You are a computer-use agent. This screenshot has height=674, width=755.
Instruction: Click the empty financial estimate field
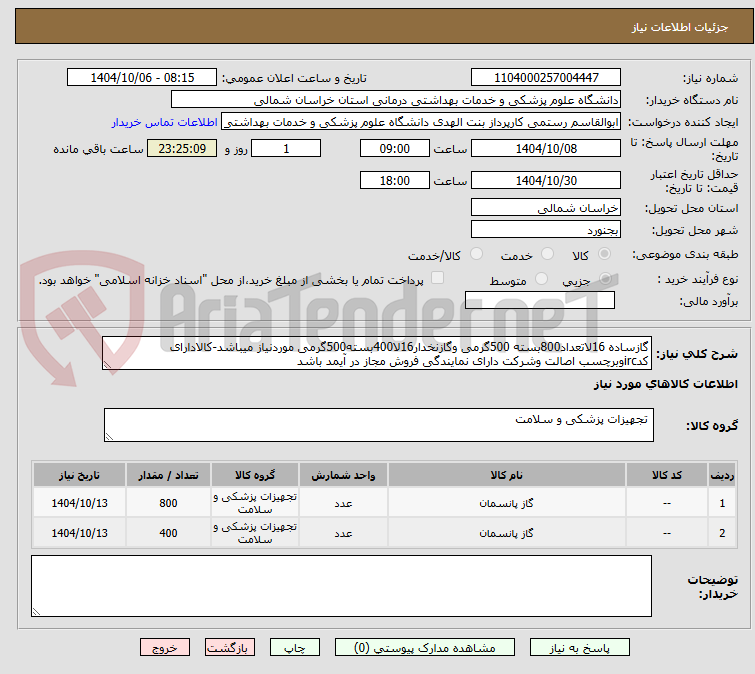pyautogui.click(x=540, y=300)
